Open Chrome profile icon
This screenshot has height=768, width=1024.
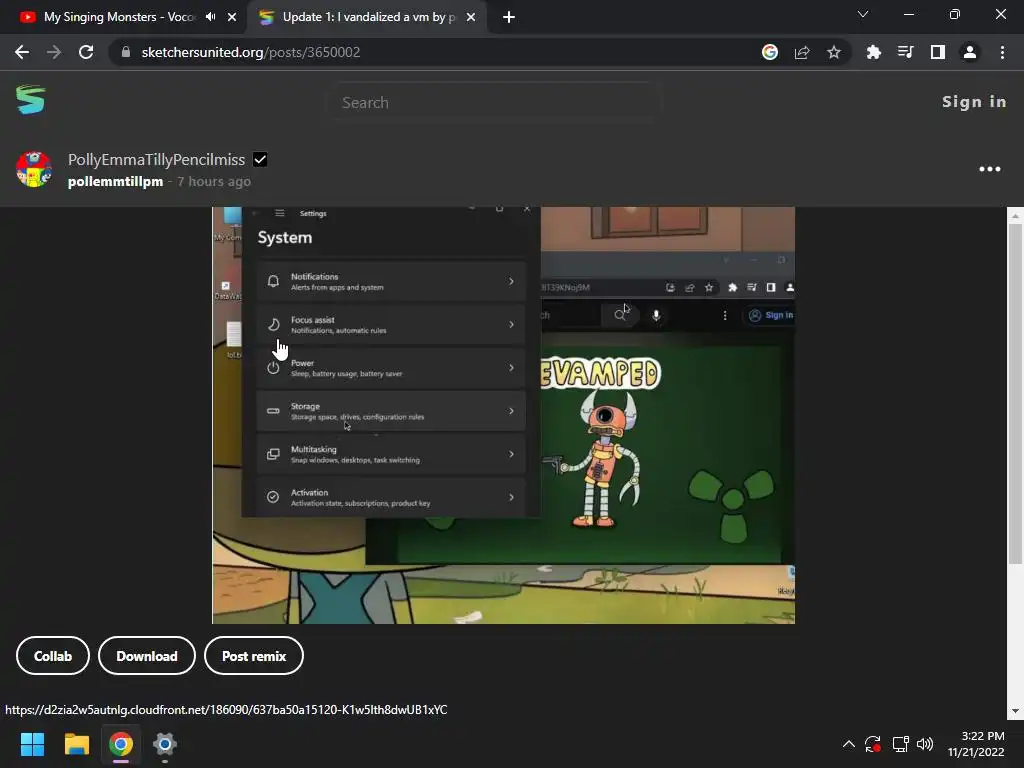click(970, 52)
